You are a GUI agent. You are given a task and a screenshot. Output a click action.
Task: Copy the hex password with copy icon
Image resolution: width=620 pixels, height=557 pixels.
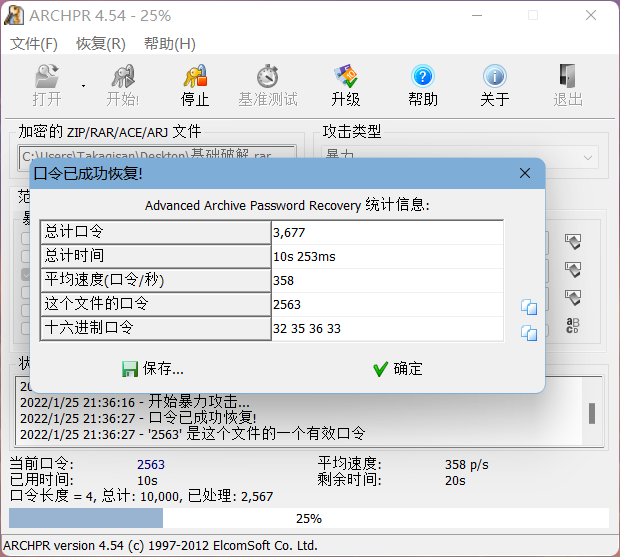click(x=529, y=333)
